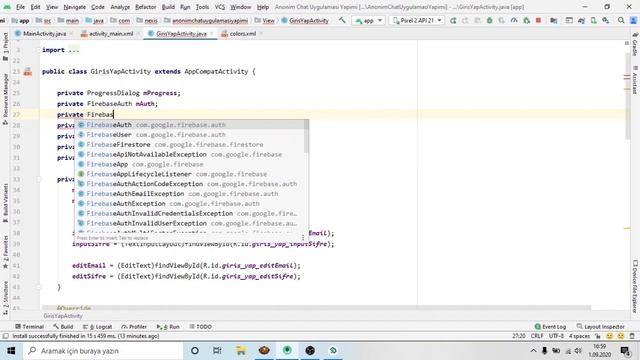Open the Terminal tool window
The width and height of the screenshot is (640, 360).
click(29, 327)
